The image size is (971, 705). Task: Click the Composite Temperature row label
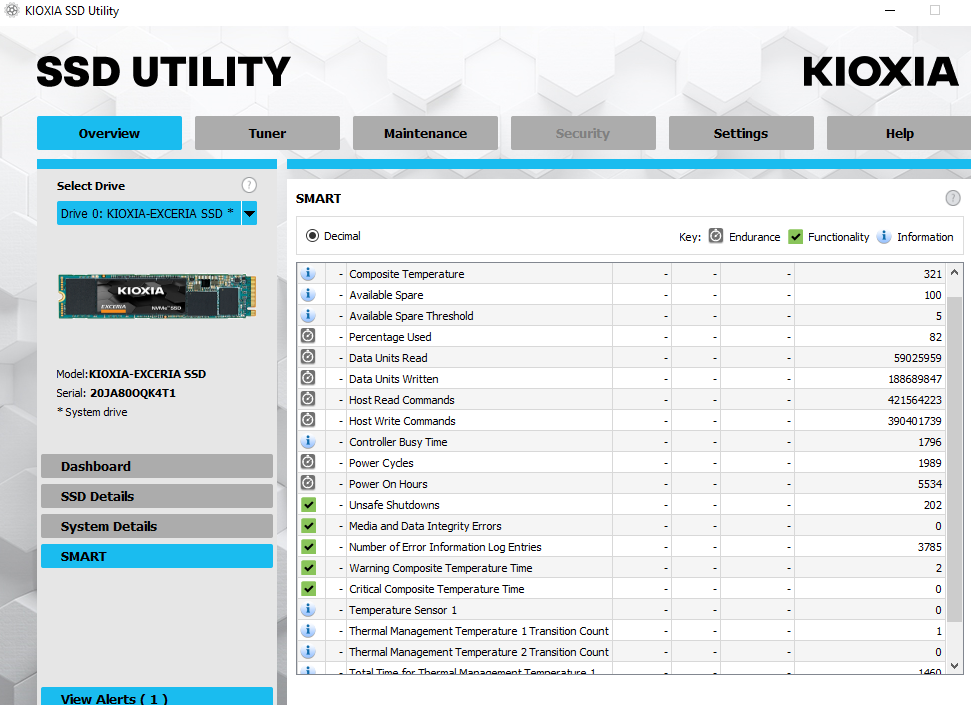pyautogui.click(x=406, y=274)
